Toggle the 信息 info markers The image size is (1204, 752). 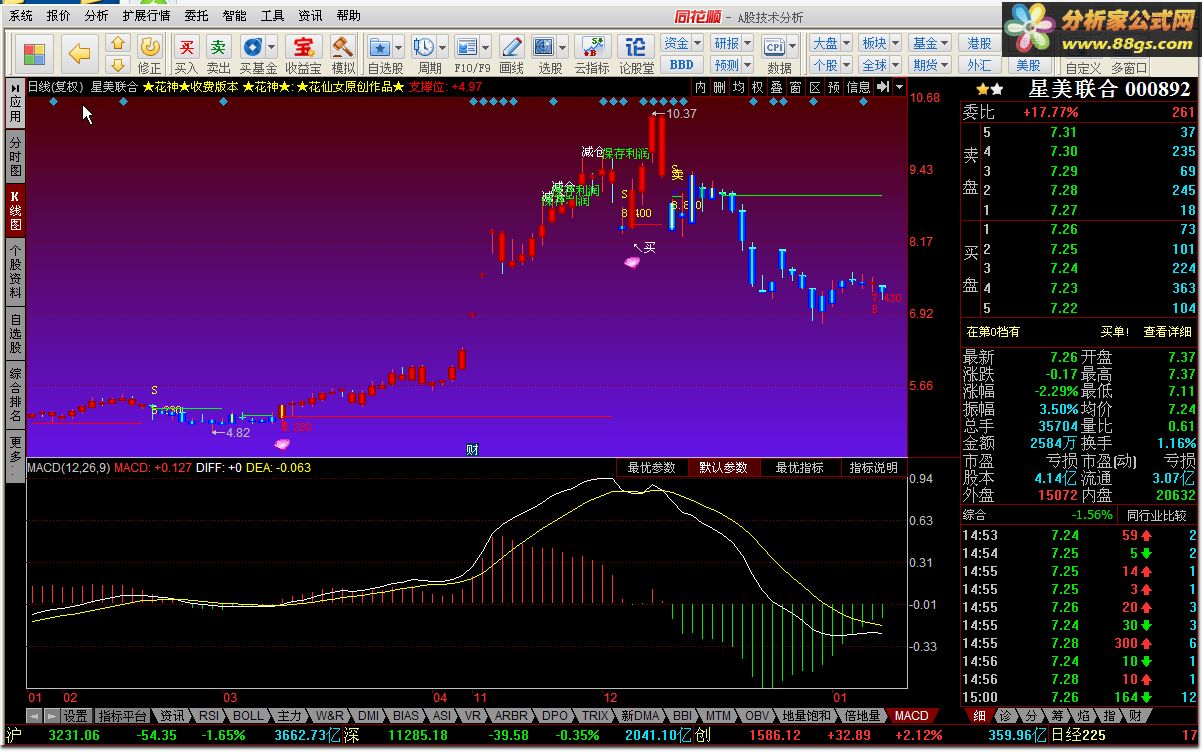(858, 87)
